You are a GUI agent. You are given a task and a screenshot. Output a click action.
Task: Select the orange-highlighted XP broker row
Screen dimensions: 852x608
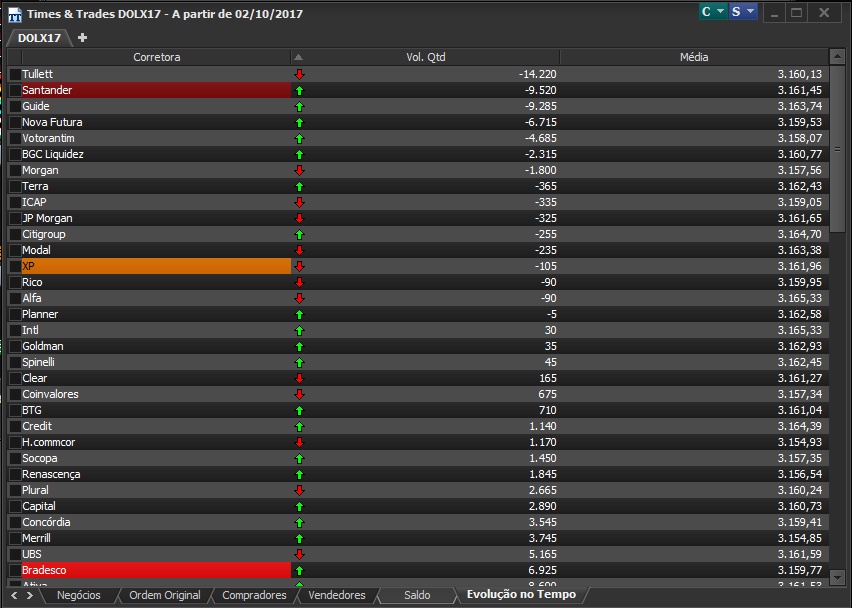(x=418, y=266)
